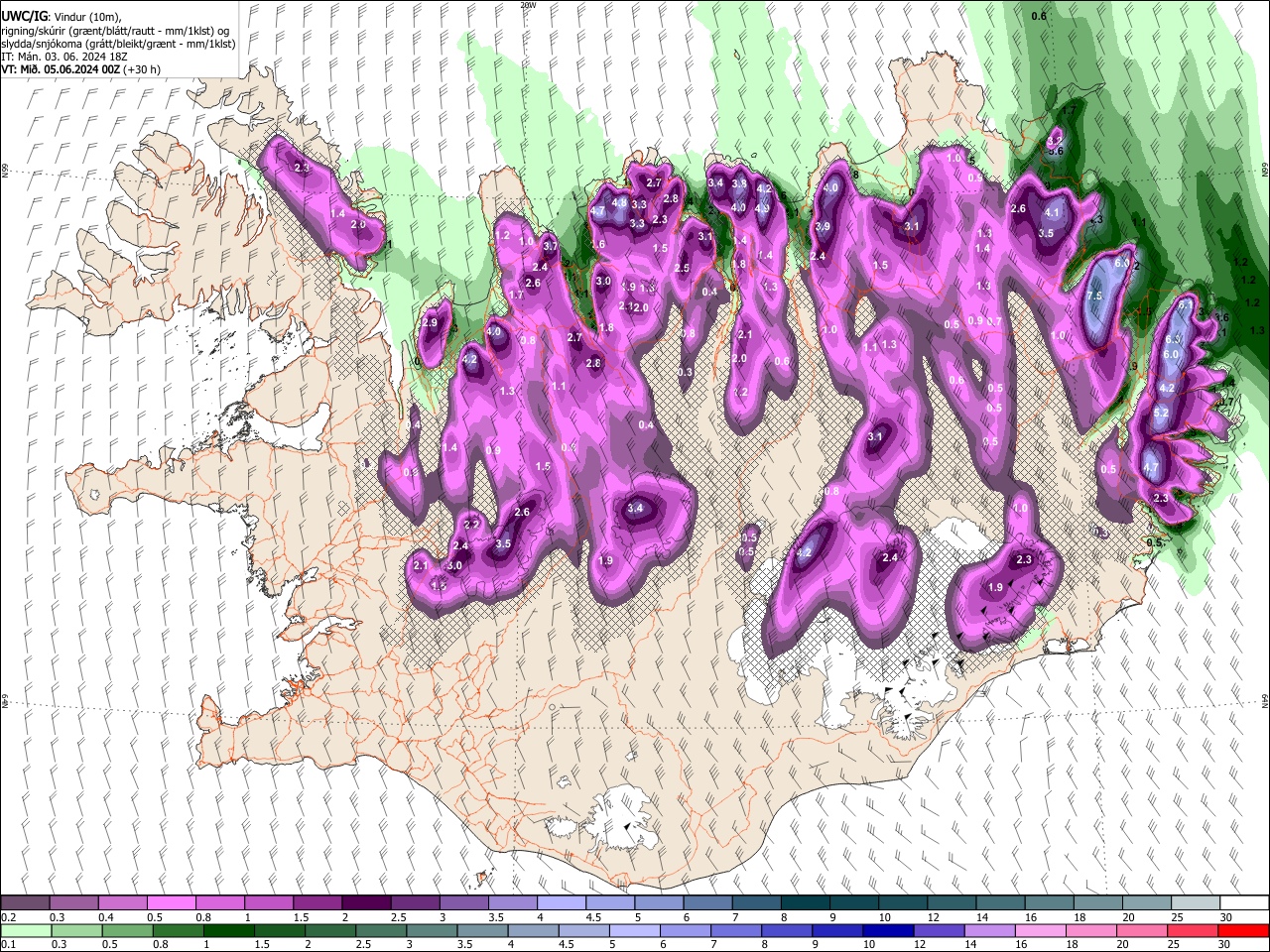Click the '4.1' snowfall value on the map

[1053, 212]
